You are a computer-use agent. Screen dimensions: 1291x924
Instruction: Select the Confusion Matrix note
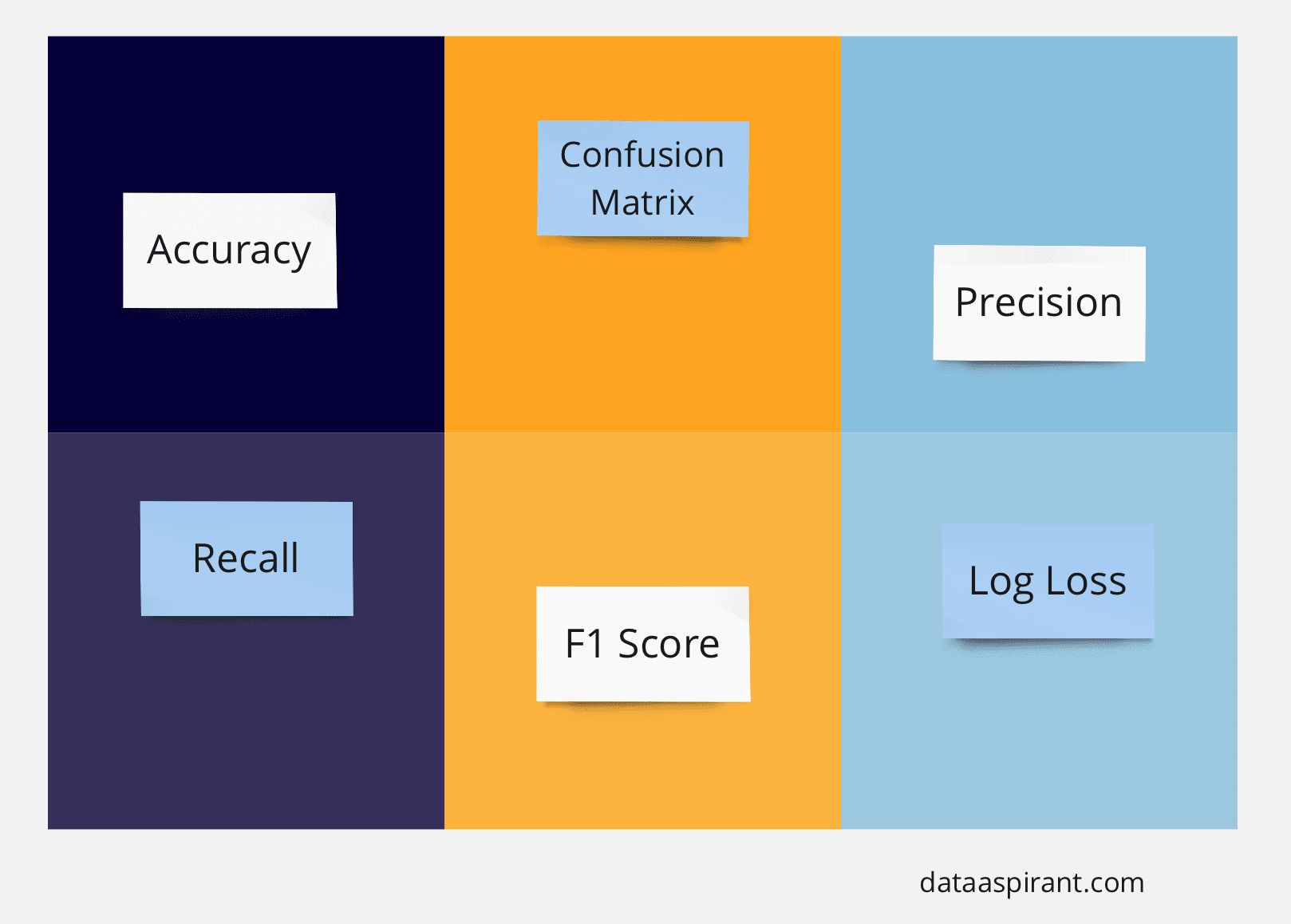pyautogui.click(x=643, y=179)
